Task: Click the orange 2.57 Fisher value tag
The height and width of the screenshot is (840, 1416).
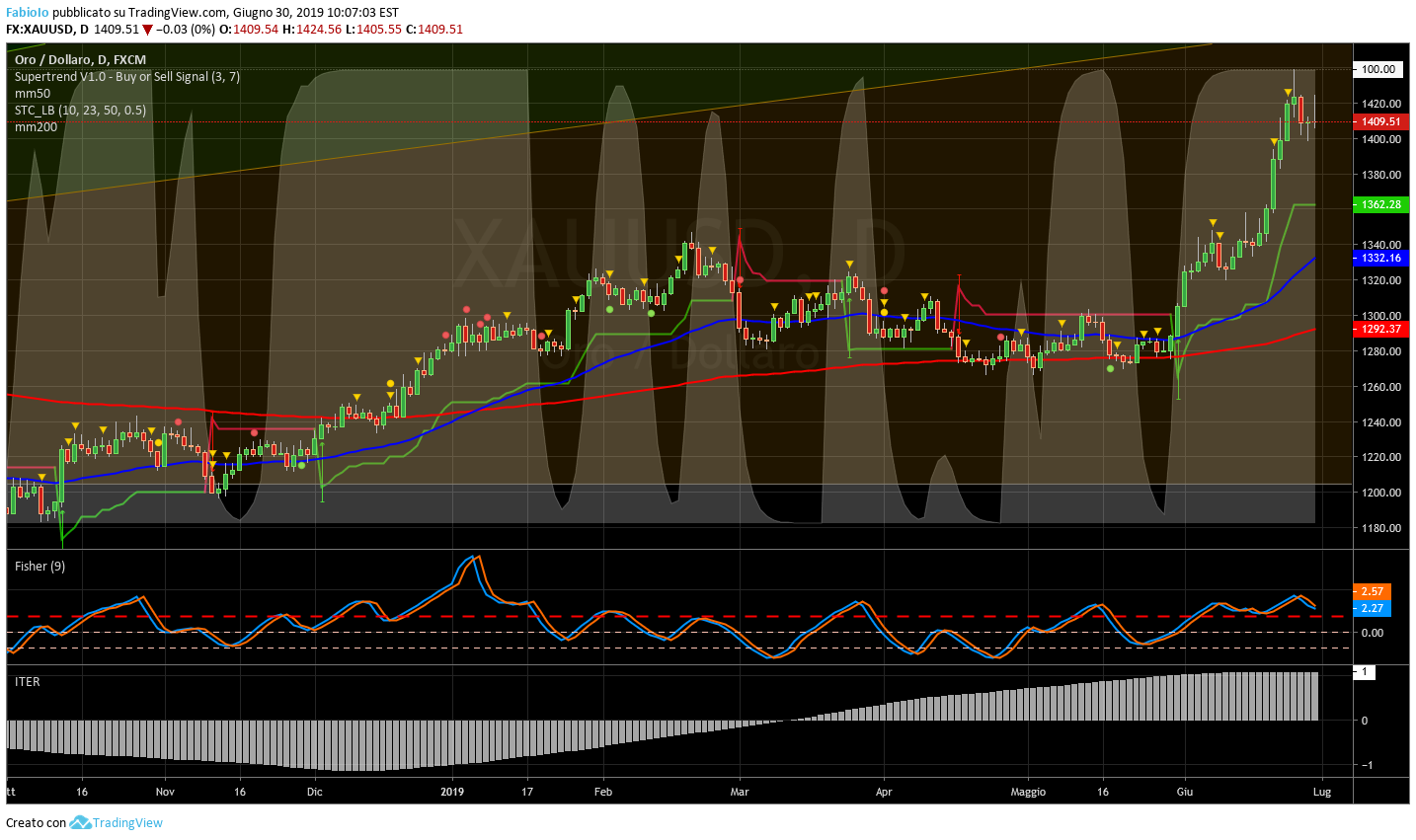Action: pos(1372,591)
